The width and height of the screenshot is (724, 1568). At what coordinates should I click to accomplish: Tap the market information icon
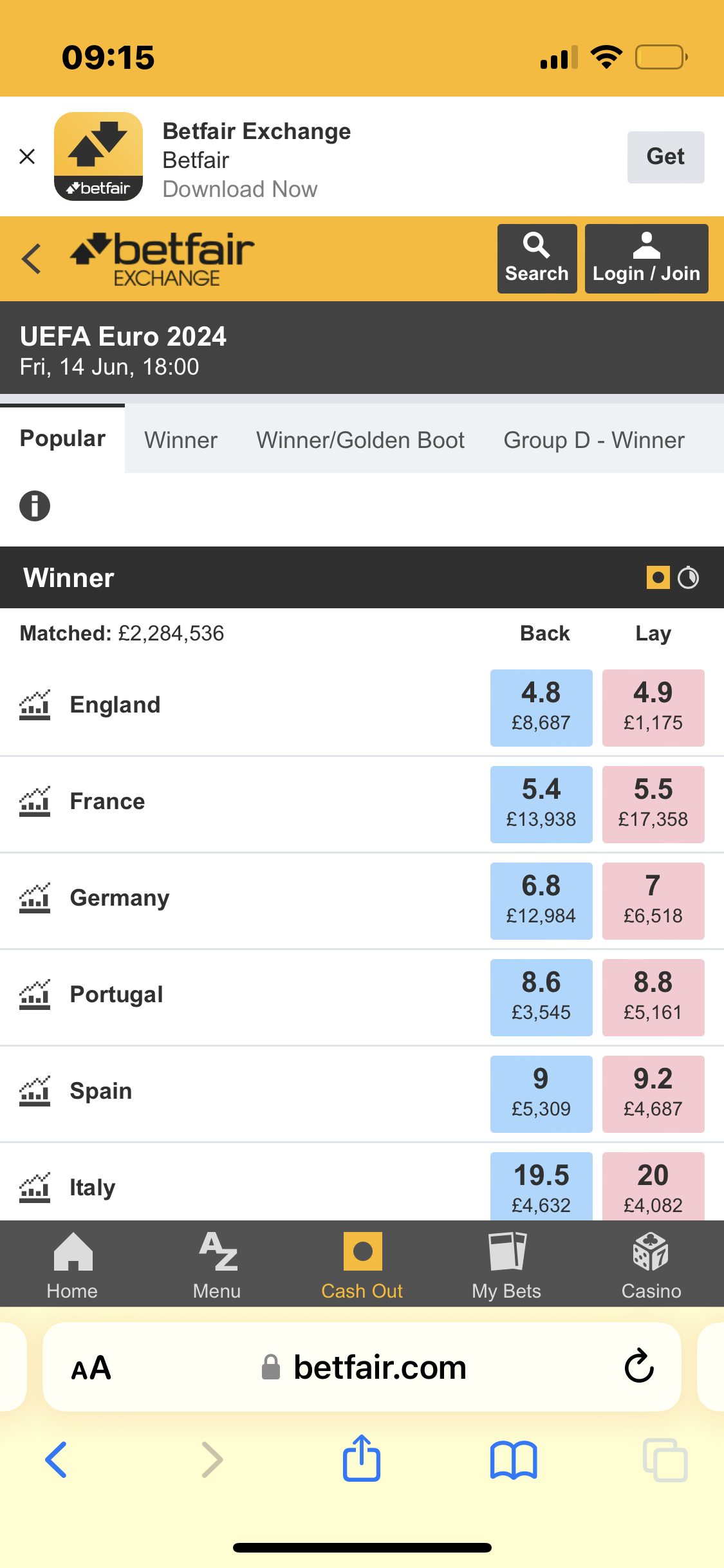pos(35,505)
